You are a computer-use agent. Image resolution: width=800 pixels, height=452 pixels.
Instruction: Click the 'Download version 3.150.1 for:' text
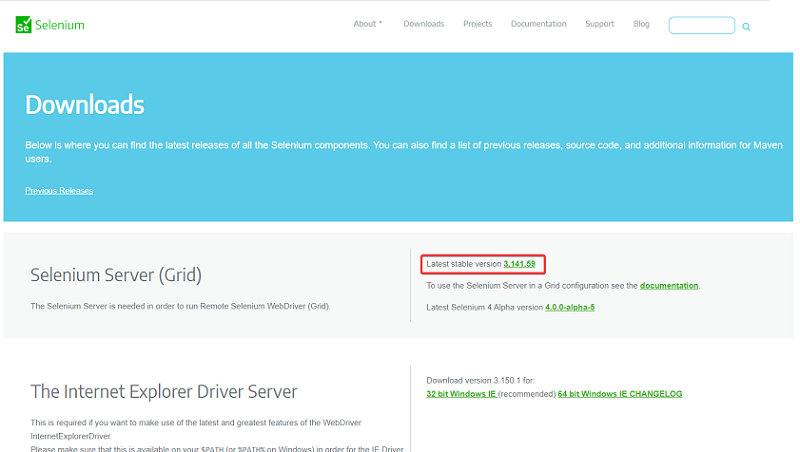[480, 380]
